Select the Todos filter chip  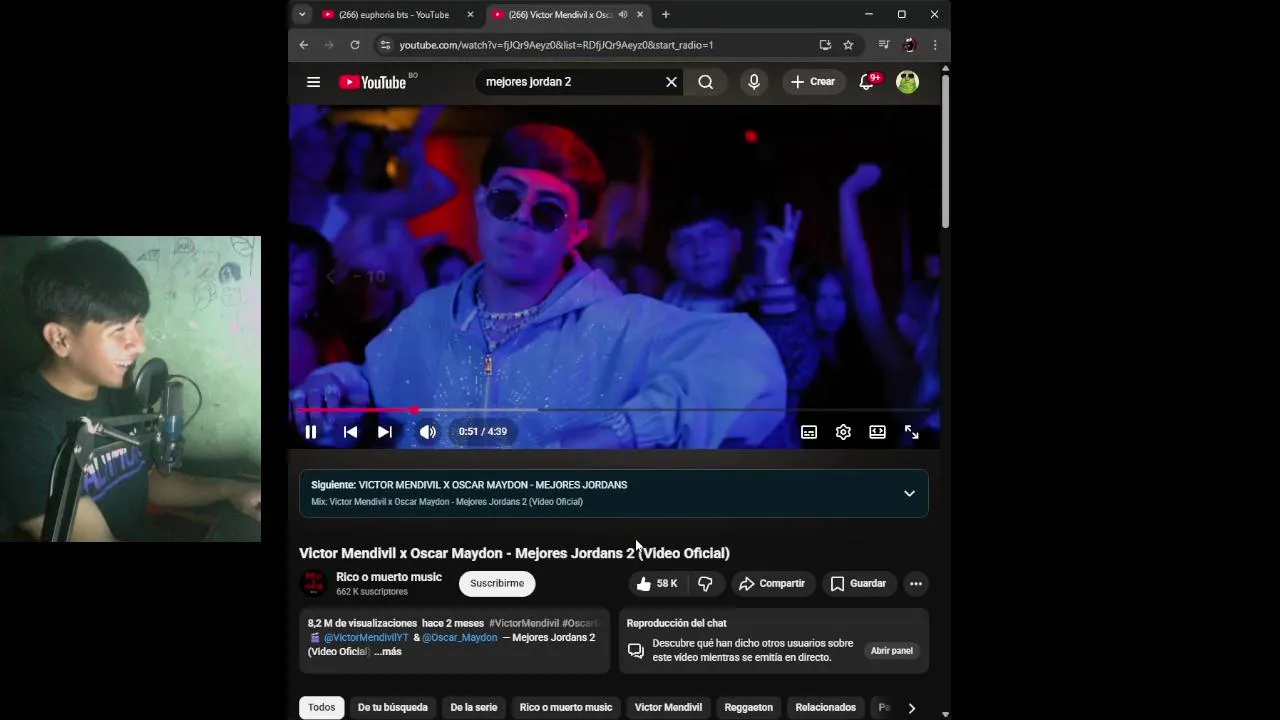[322, 707]
